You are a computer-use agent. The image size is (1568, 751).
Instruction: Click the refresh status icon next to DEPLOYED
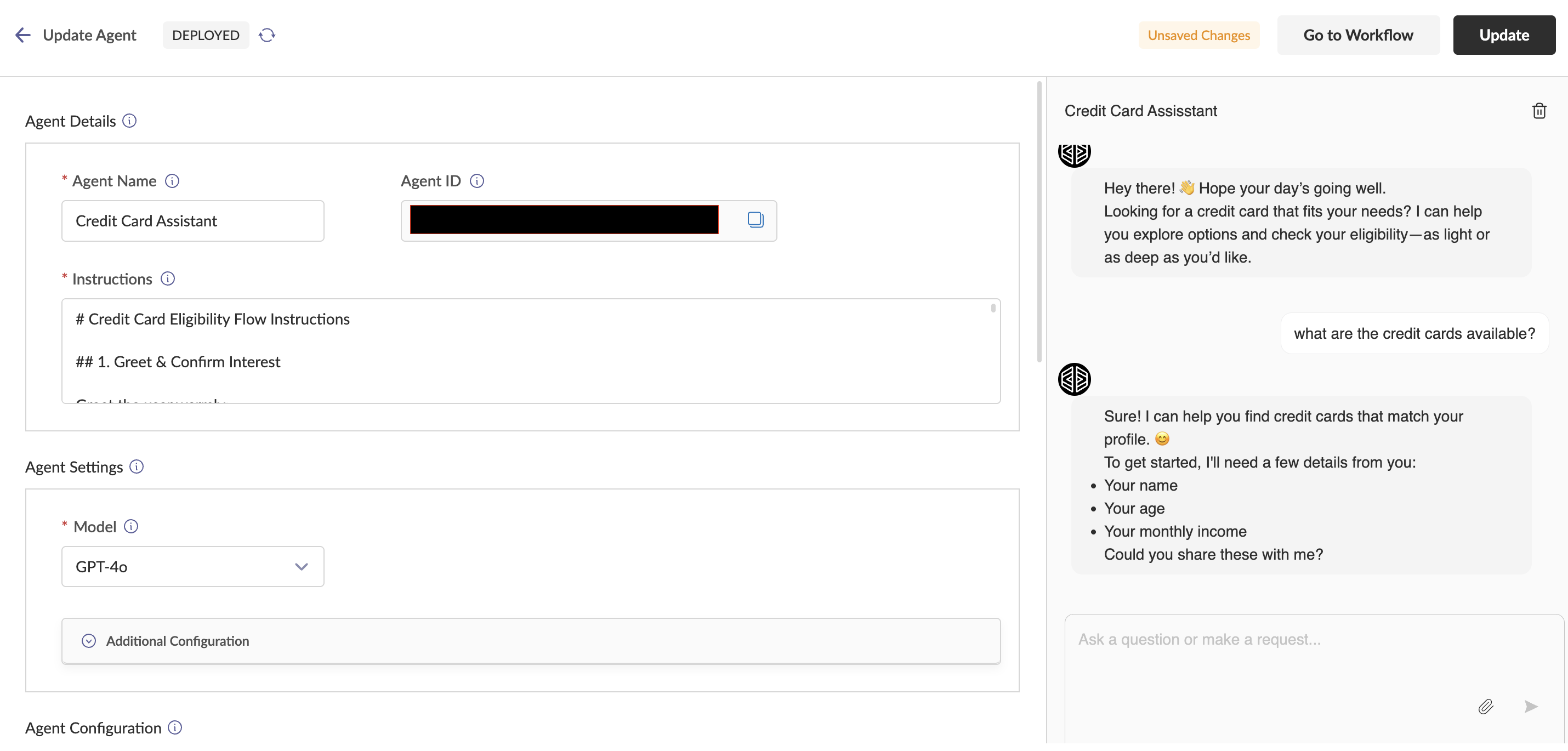tap(266, 35)
